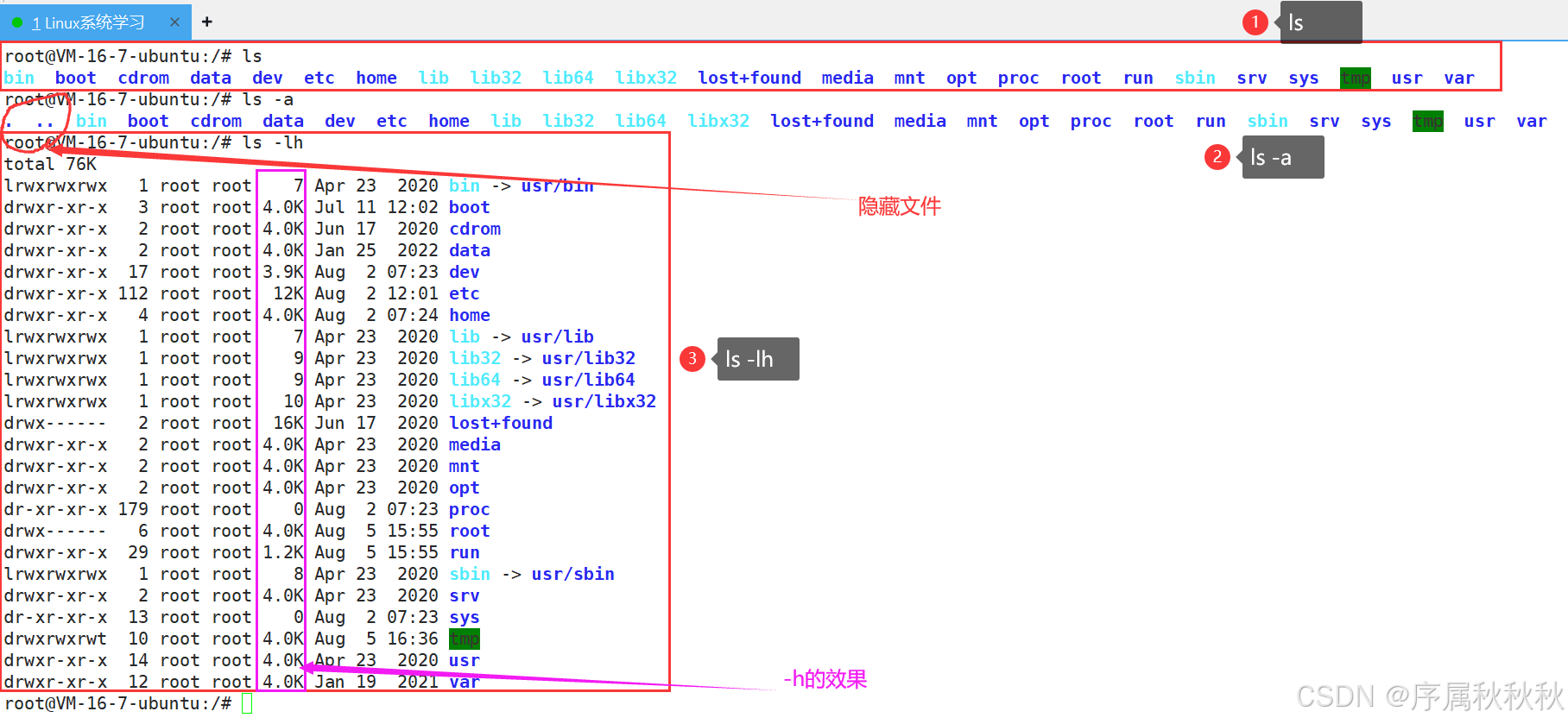The width and height of the screenshot is (1568, 724).
Task: Click "lost+found" in the first ls output row
Action: coord(749,78)
